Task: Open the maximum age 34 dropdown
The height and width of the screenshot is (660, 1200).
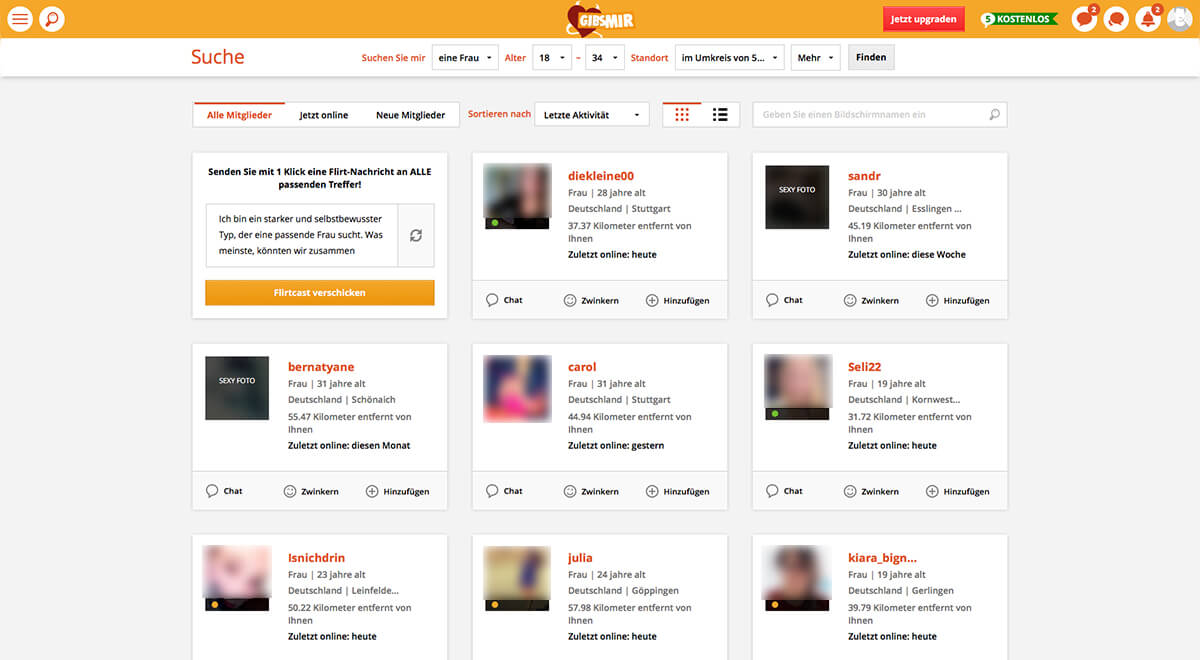Action: pyautogui.click(x=605, y=58)
